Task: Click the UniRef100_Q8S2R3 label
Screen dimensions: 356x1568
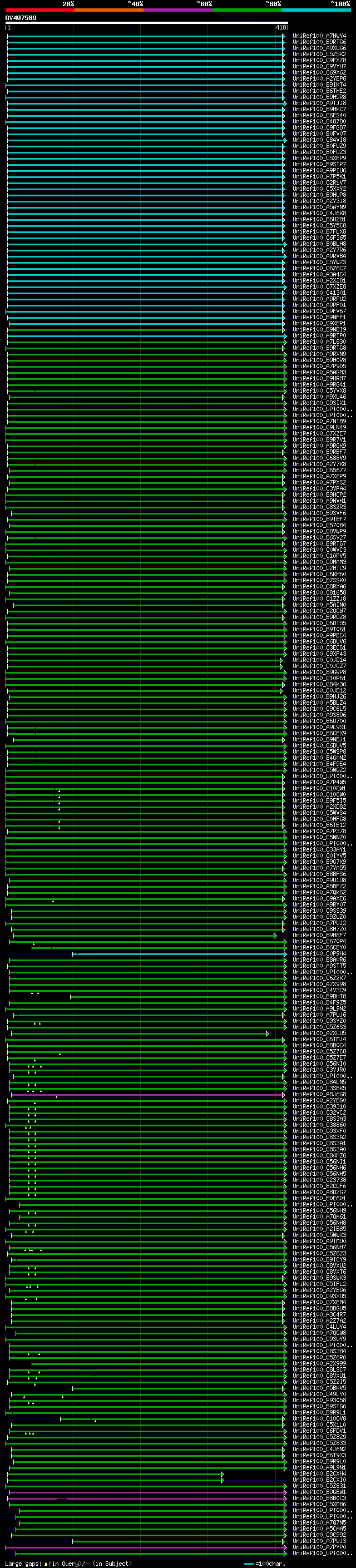Action: (x=319, y=507)
